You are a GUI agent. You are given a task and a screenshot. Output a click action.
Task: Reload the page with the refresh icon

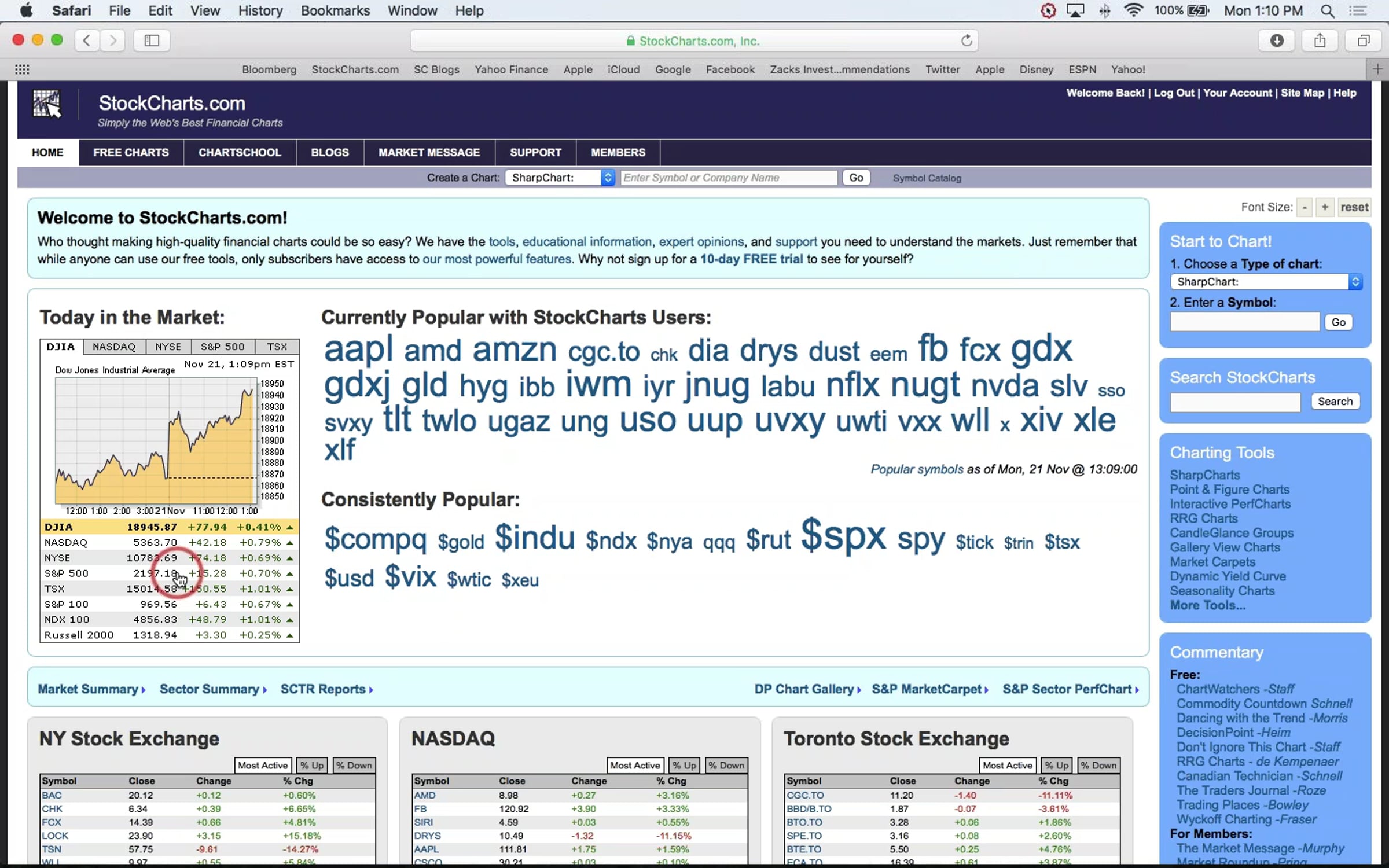pyautogui.click(x=967, y=41)
